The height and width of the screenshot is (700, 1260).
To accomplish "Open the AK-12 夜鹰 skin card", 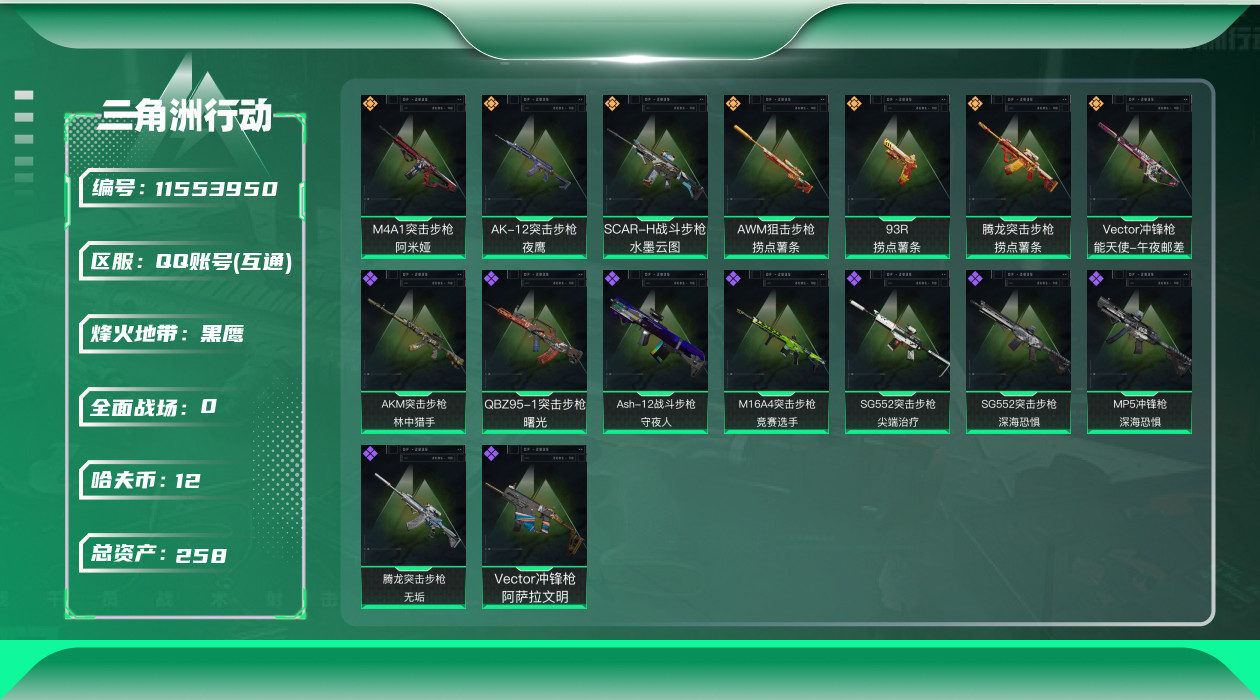I will (534, 177).
